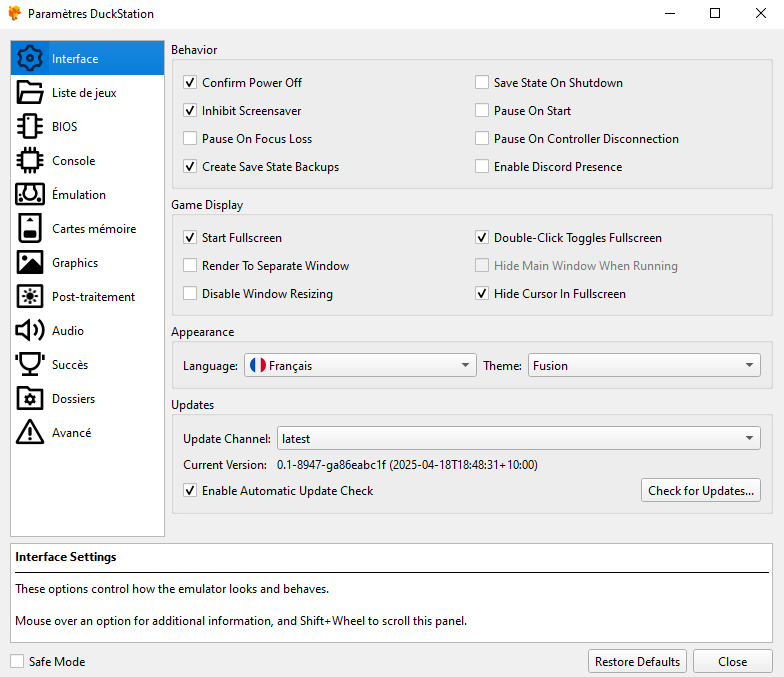Click the Interface Settings help heading
The height and width of the screenshot is (677, 784).
tap(66, 557)
